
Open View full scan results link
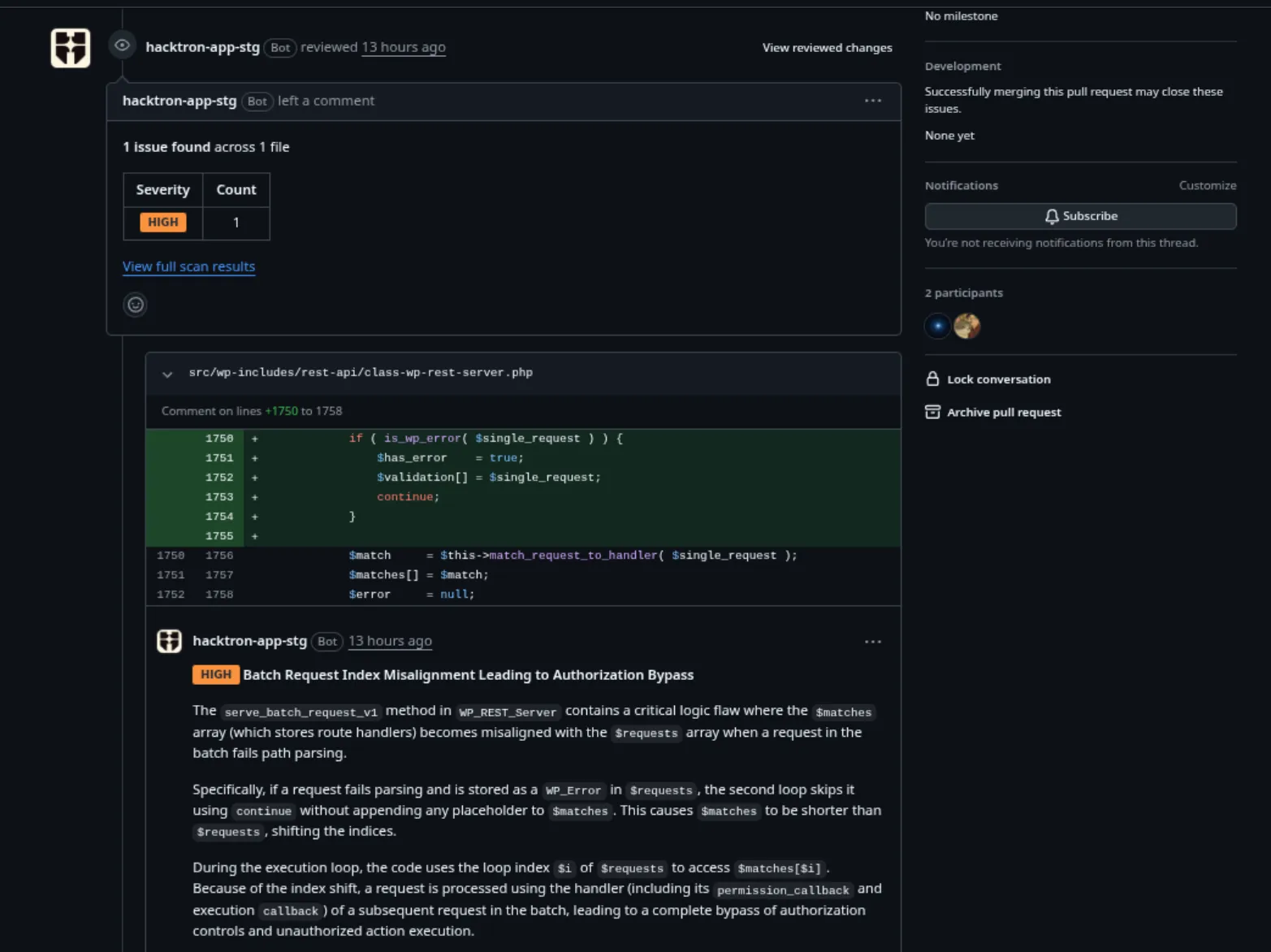pos(188,266)
